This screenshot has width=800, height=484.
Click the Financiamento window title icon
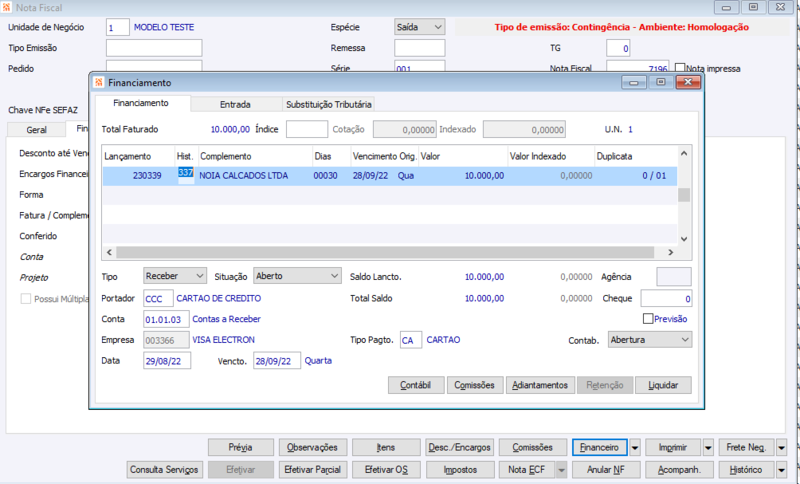99,82
